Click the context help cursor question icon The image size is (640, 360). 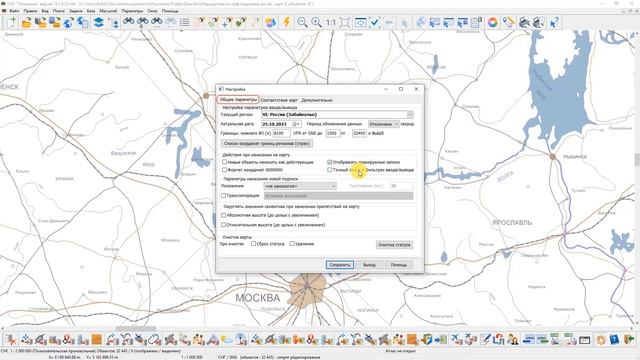[554, 22]
